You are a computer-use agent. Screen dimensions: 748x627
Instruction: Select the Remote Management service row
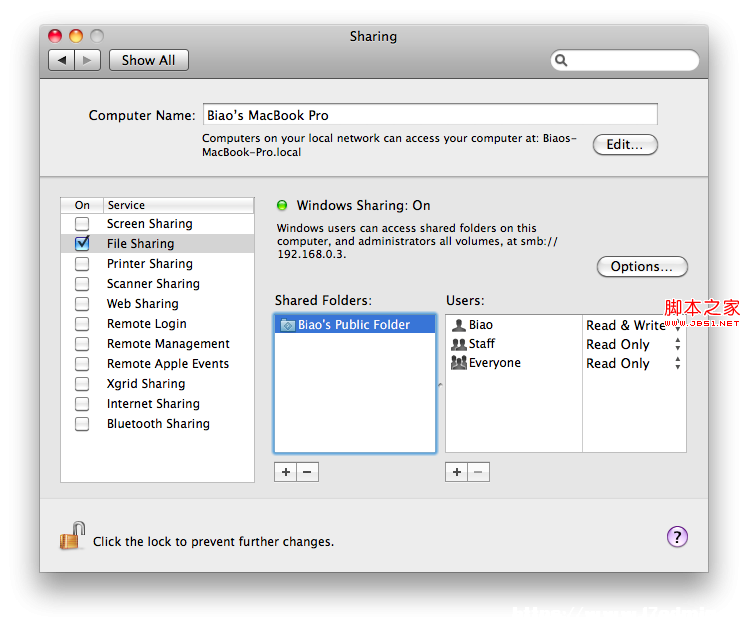coord(157,344)
